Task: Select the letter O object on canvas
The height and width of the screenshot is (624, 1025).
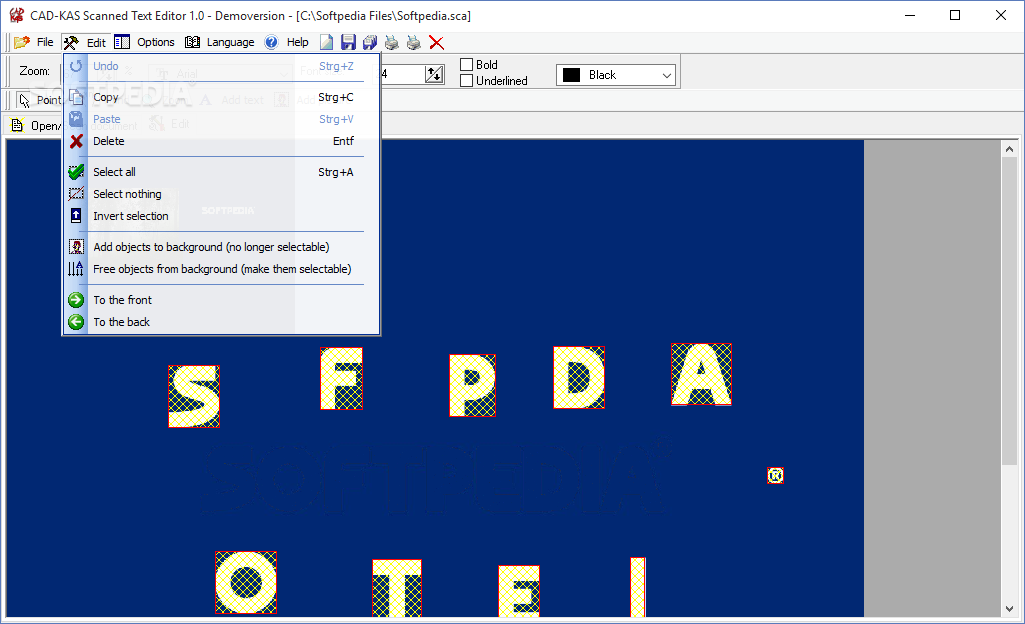Action: point(246,583)
